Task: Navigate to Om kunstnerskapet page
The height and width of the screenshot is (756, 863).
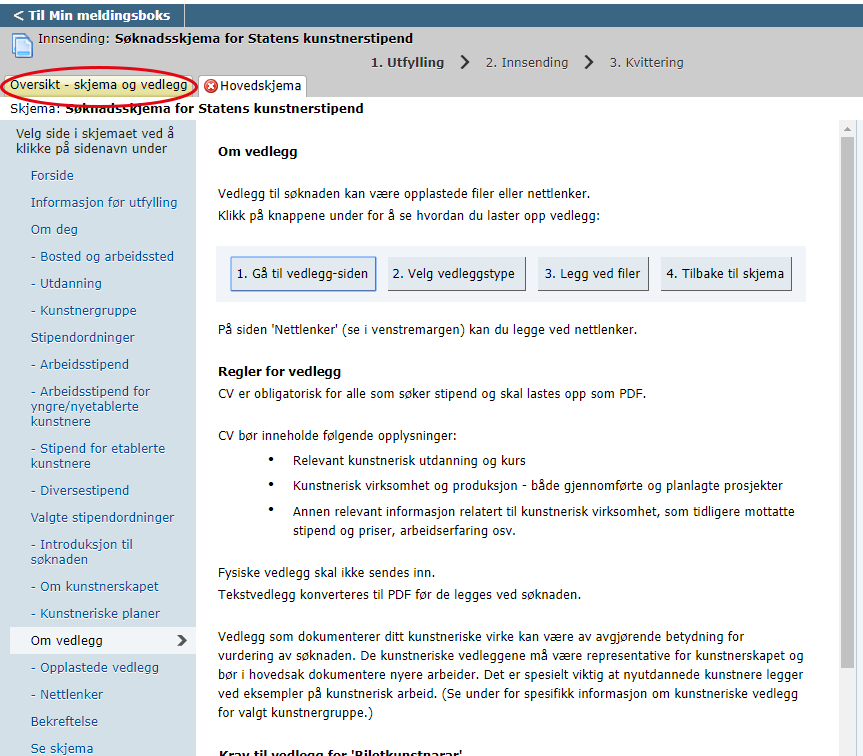Action: pyautogui.click(x=95, y=587)
